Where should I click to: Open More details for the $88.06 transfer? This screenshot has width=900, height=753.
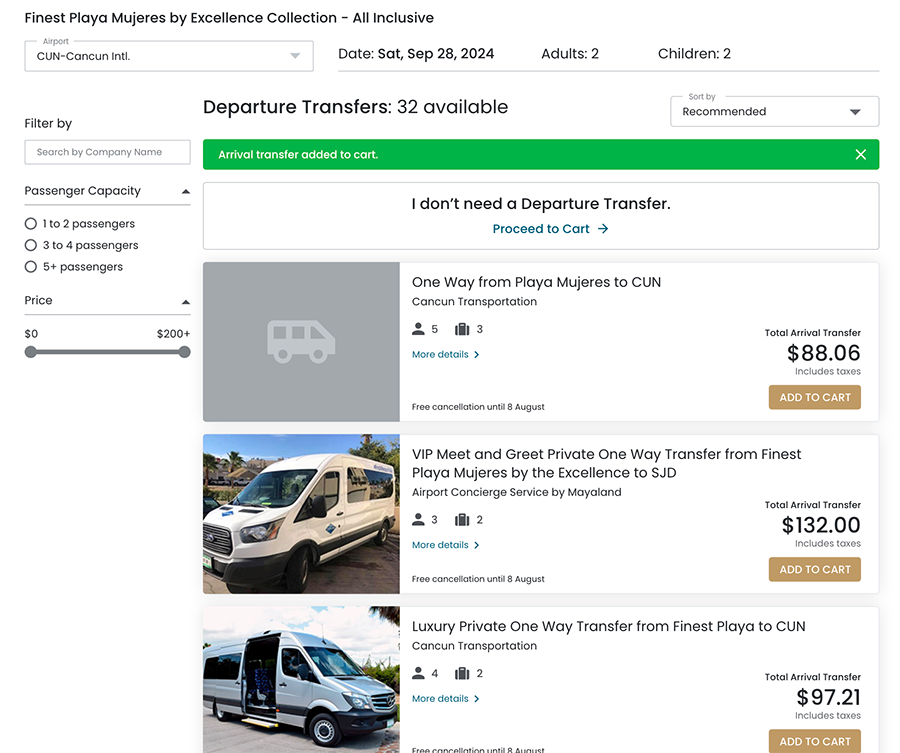point(445,355)
